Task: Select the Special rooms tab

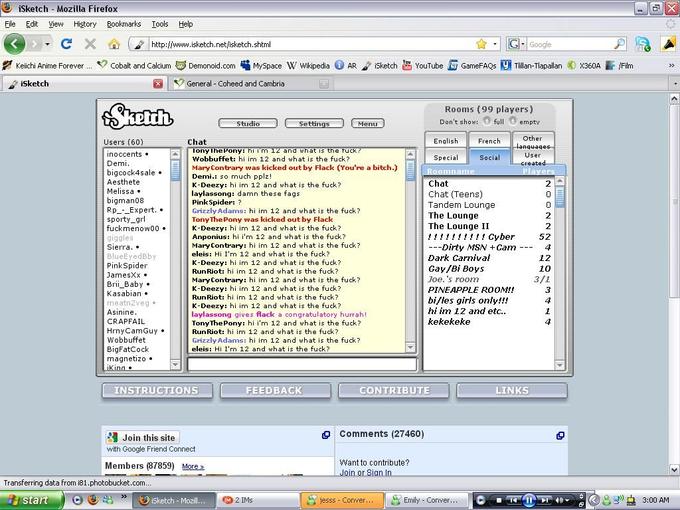Action: tap(445, 157)
